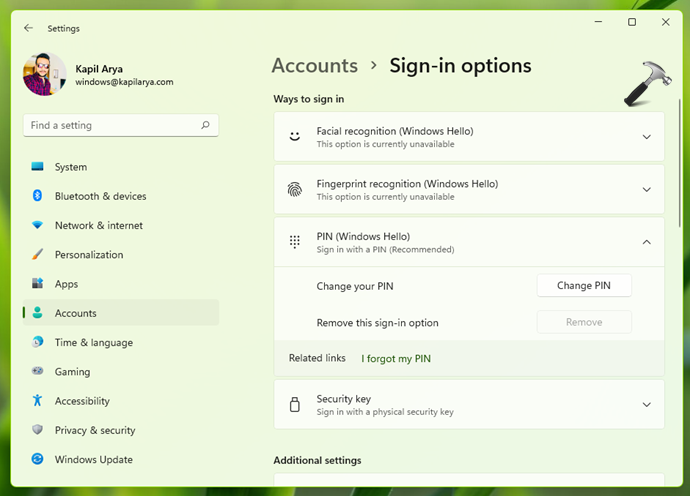Viewport: 690px width, 497px height.
Task: Select Time & language in sidebar
Action: (x=93, y=342)
